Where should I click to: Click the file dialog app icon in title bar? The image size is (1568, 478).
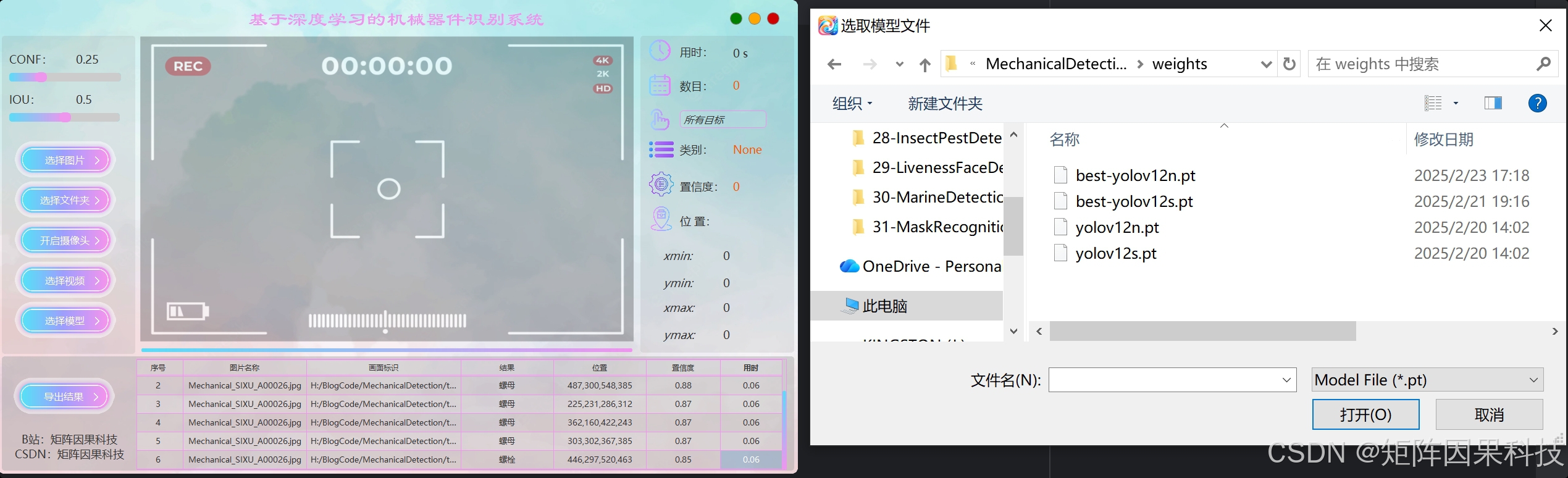(828, 25)
